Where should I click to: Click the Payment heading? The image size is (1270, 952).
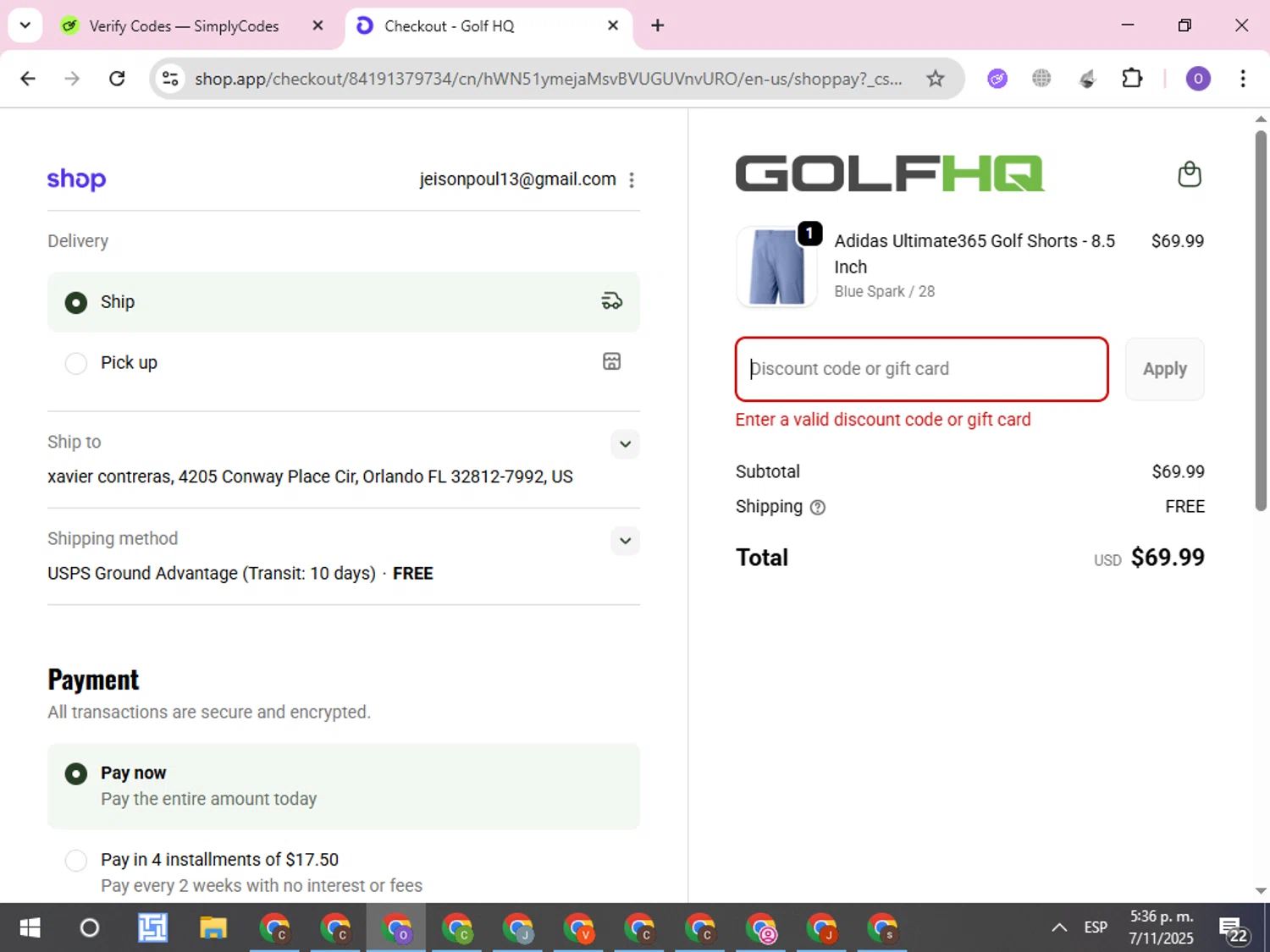click(93, 680)
